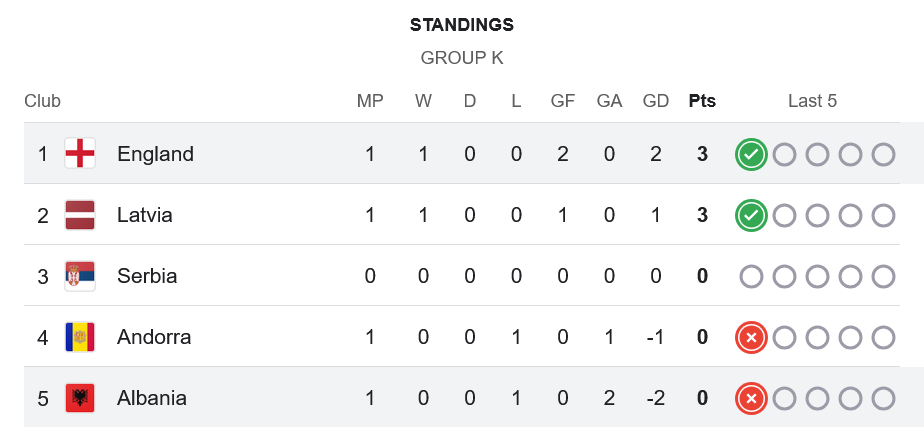Screen dimensions: 924x445
Task: Open the England team link
Action: tap(155, 154)
